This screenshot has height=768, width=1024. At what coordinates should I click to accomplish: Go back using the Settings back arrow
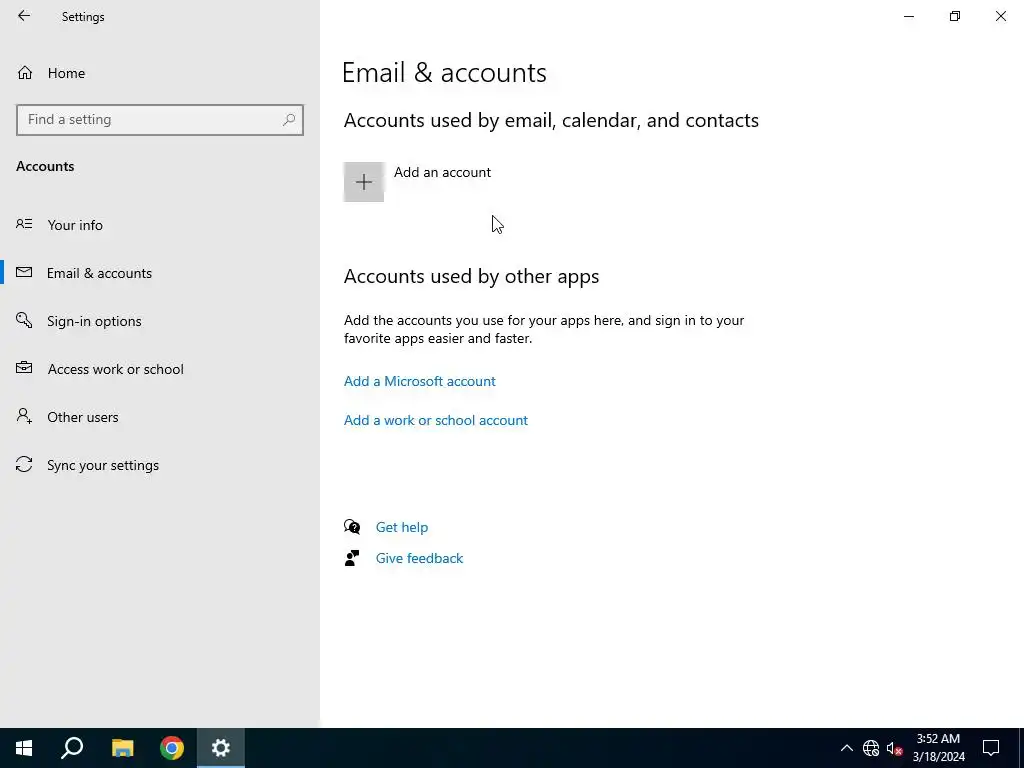(x=24, y=16)
